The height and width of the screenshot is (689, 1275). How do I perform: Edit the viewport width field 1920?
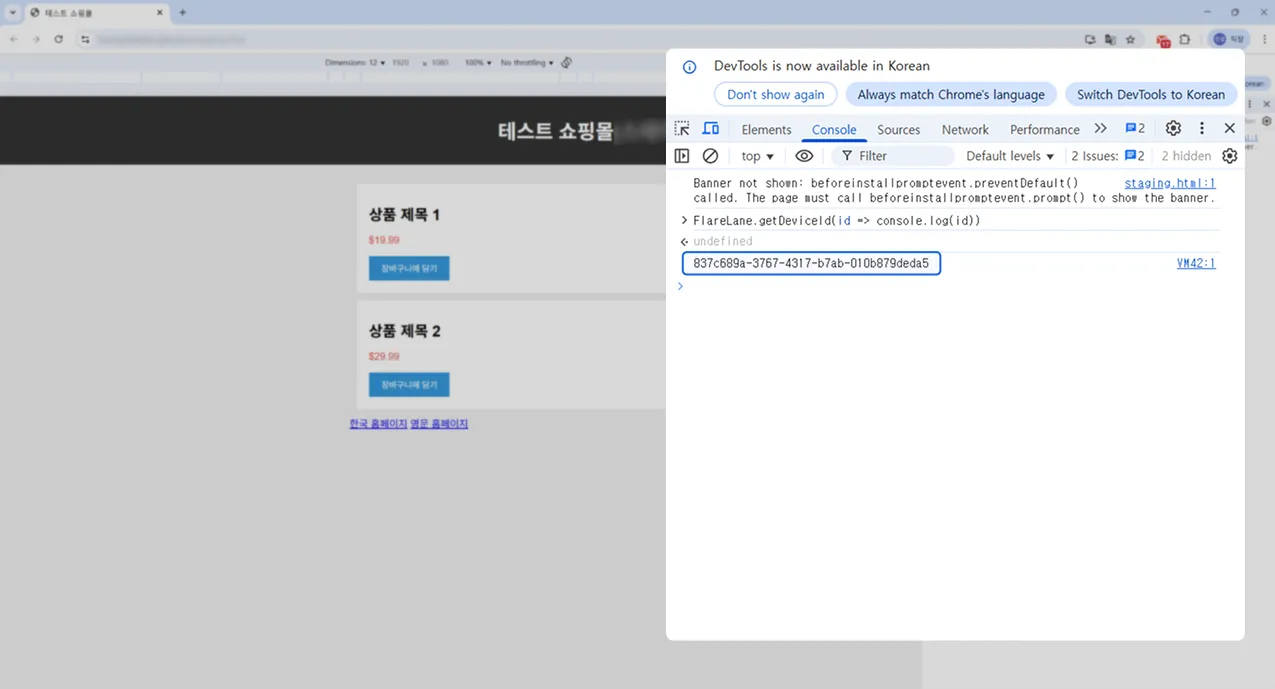point(400,63)
